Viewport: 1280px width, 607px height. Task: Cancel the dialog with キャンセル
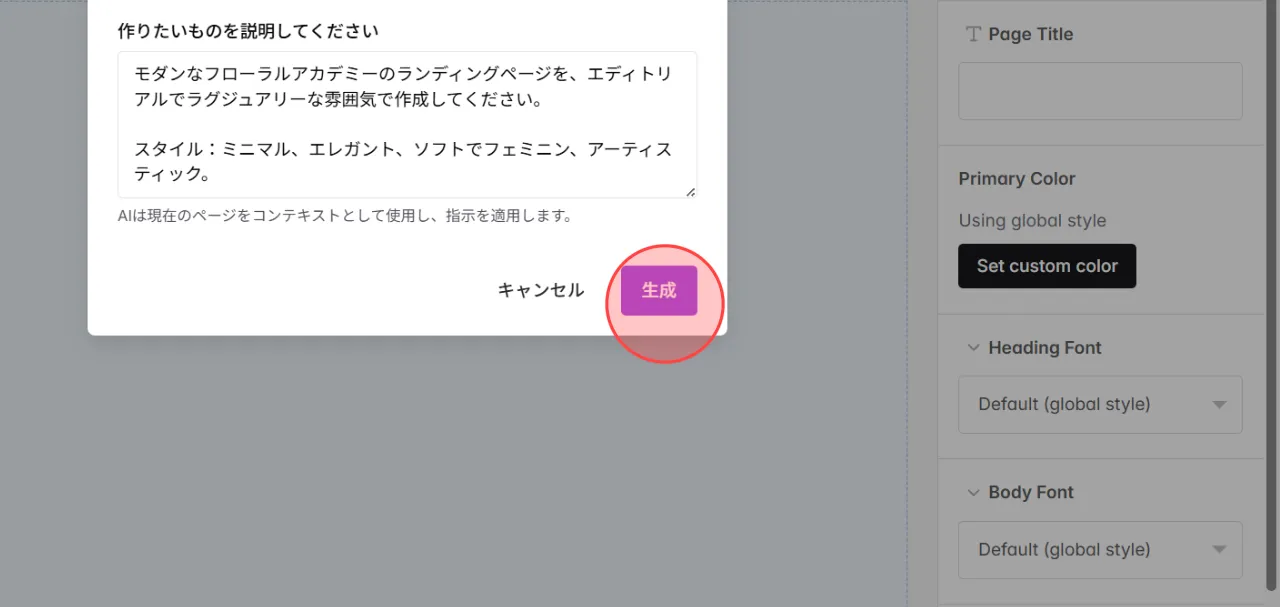pyautogui.click(x=541, y=290)
